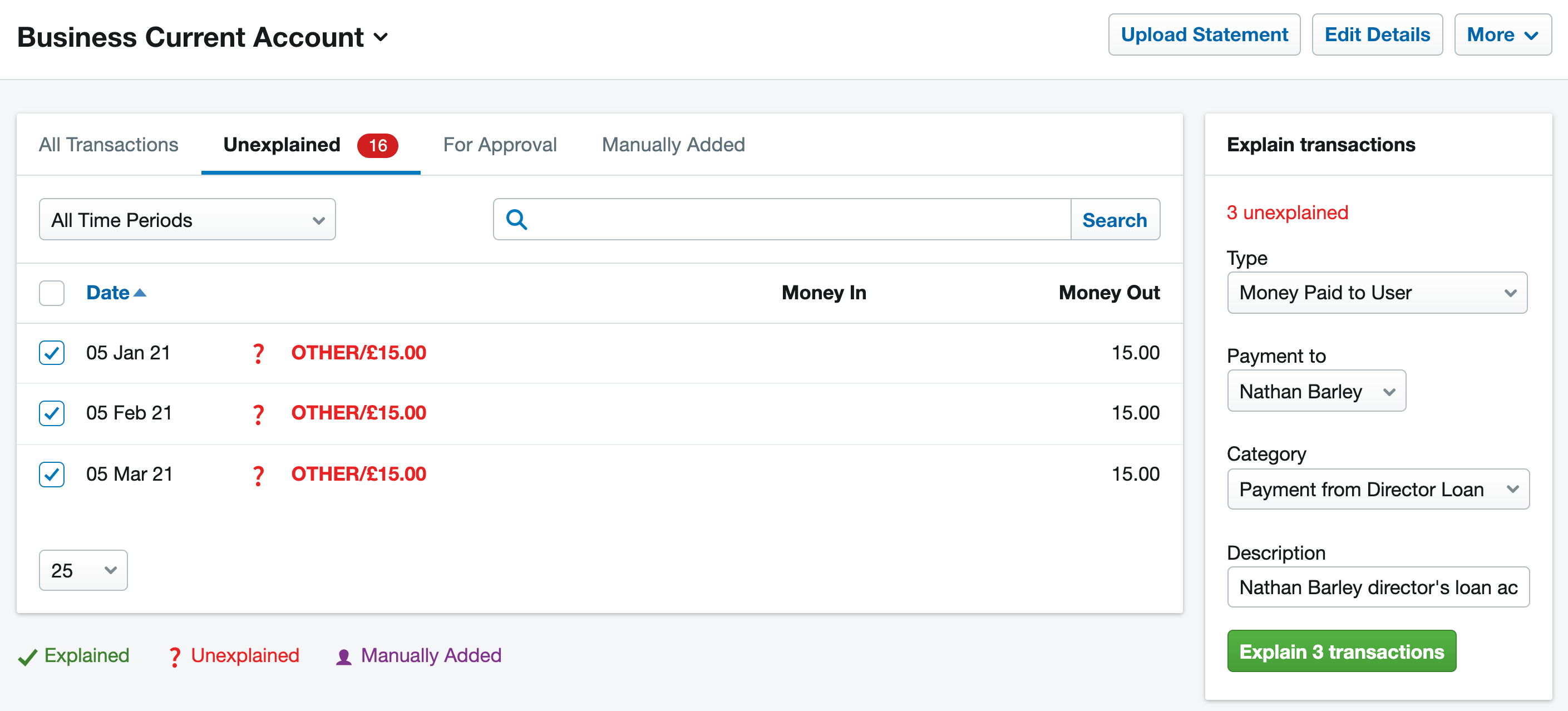The image size is (1568, 711).
Task: Click the Description text field
Action: pyautogui.click(x=1378, y=587)
